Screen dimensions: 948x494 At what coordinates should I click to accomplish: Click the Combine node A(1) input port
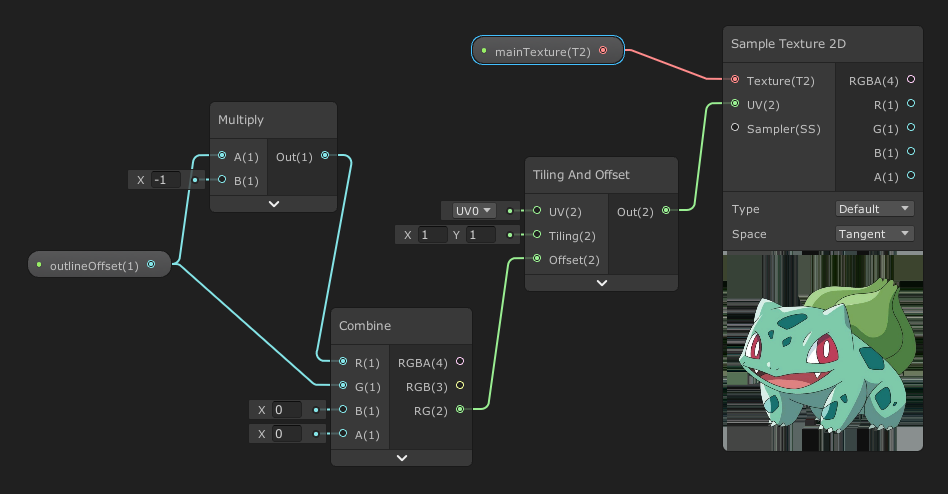pos(343,434)
